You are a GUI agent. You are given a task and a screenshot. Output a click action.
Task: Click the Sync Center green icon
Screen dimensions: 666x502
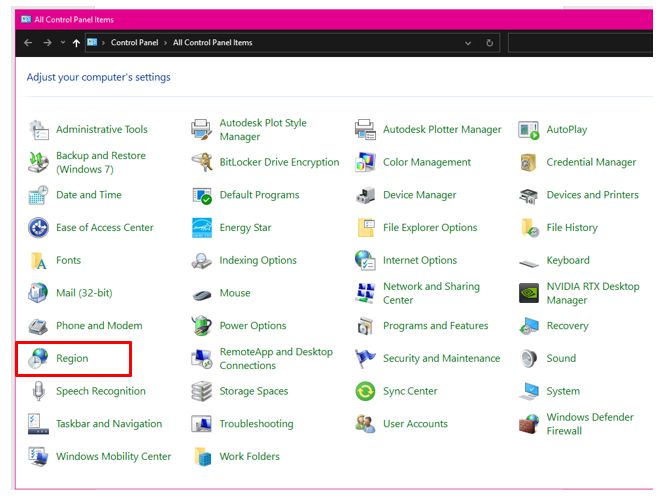pos(365,391)
